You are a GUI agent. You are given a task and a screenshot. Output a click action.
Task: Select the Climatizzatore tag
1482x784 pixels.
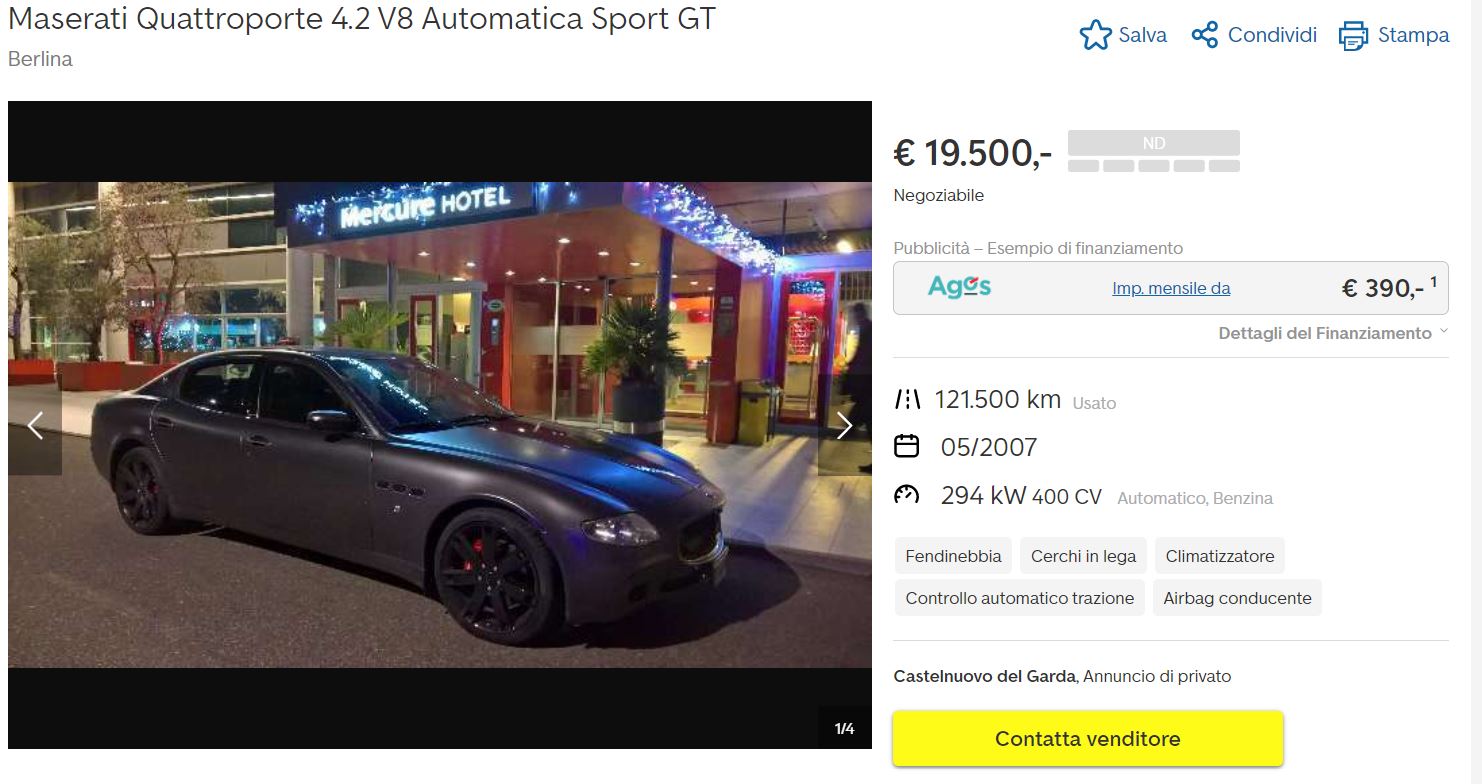(1220, 556)
